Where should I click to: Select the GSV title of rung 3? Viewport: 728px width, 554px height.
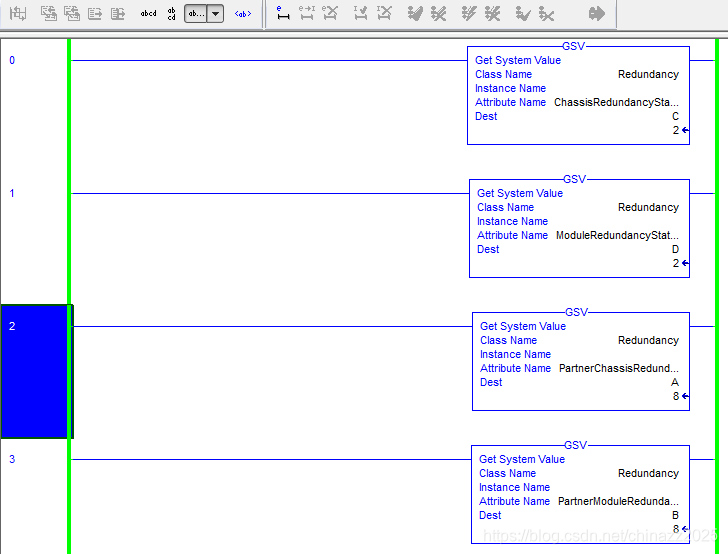pyautogui.click(x=576, y=445)
